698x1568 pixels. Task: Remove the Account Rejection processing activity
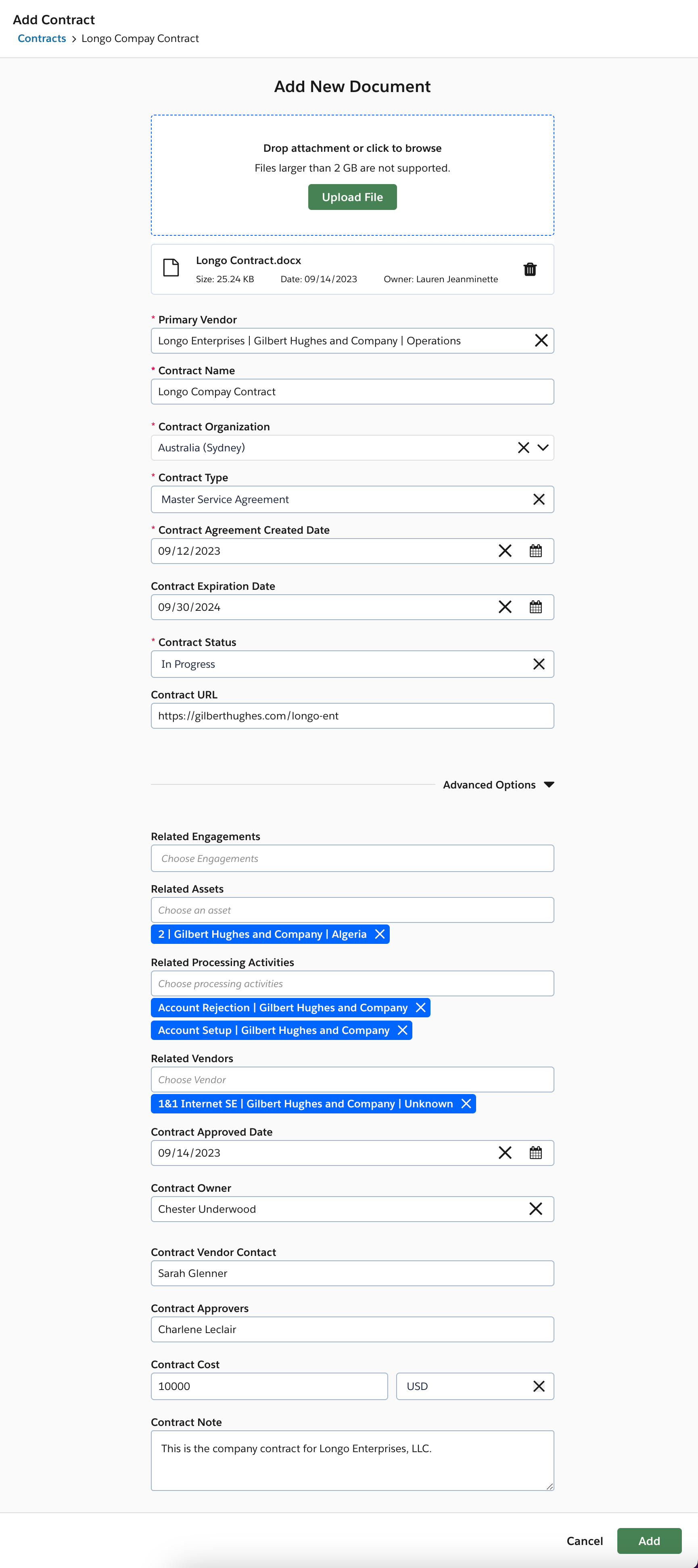[x=420, y=1007]
